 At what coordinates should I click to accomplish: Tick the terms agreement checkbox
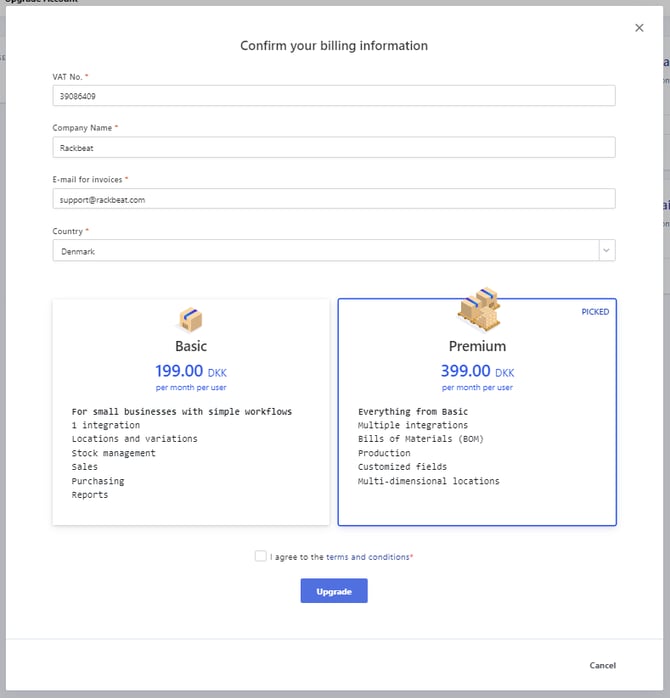tap(261, 557)
